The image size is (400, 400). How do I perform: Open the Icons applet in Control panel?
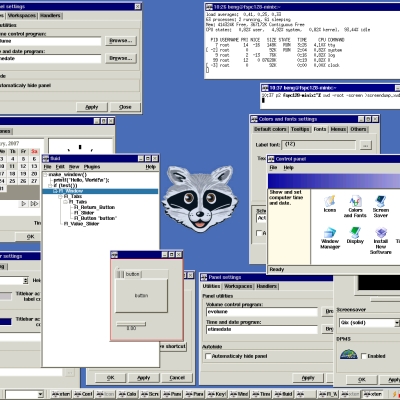click(330, 204)
